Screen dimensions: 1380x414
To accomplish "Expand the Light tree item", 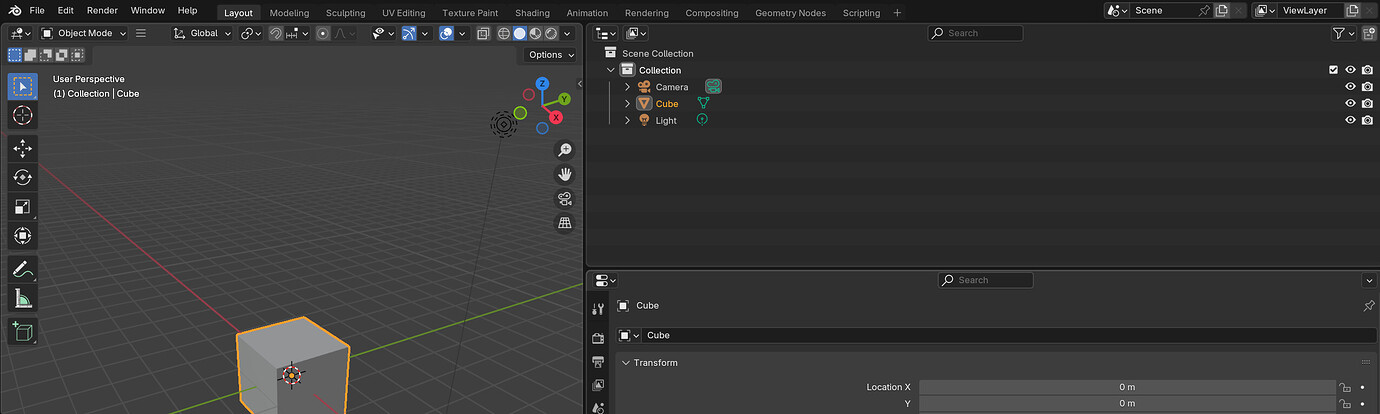I will coord(628,120).
